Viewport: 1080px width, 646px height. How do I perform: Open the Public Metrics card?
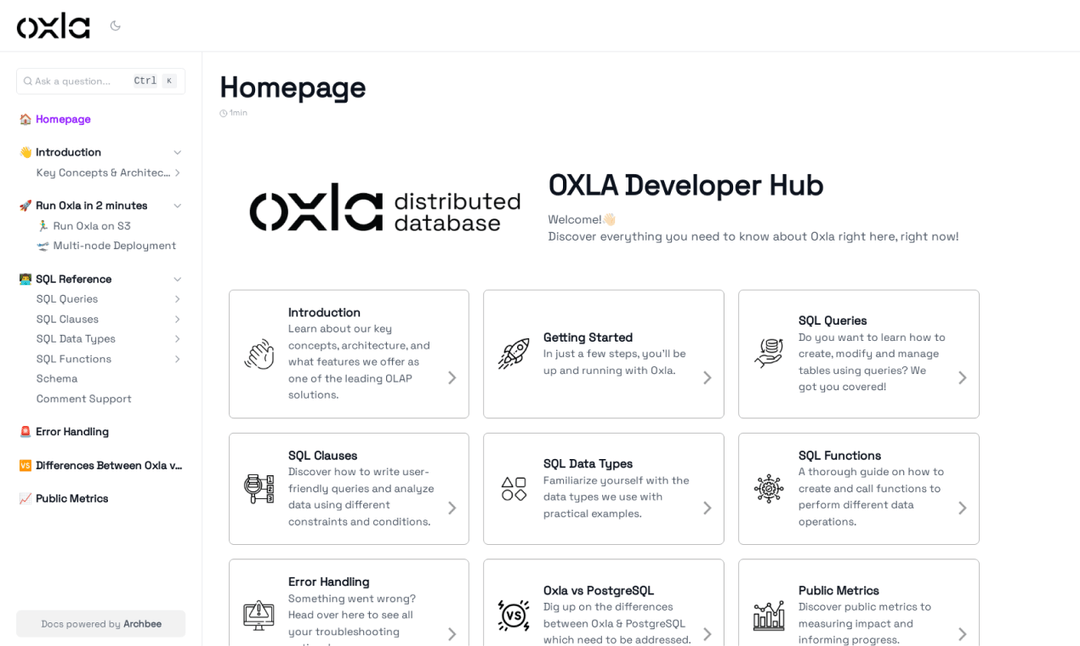pyautogui.click(x=859, y=603)
